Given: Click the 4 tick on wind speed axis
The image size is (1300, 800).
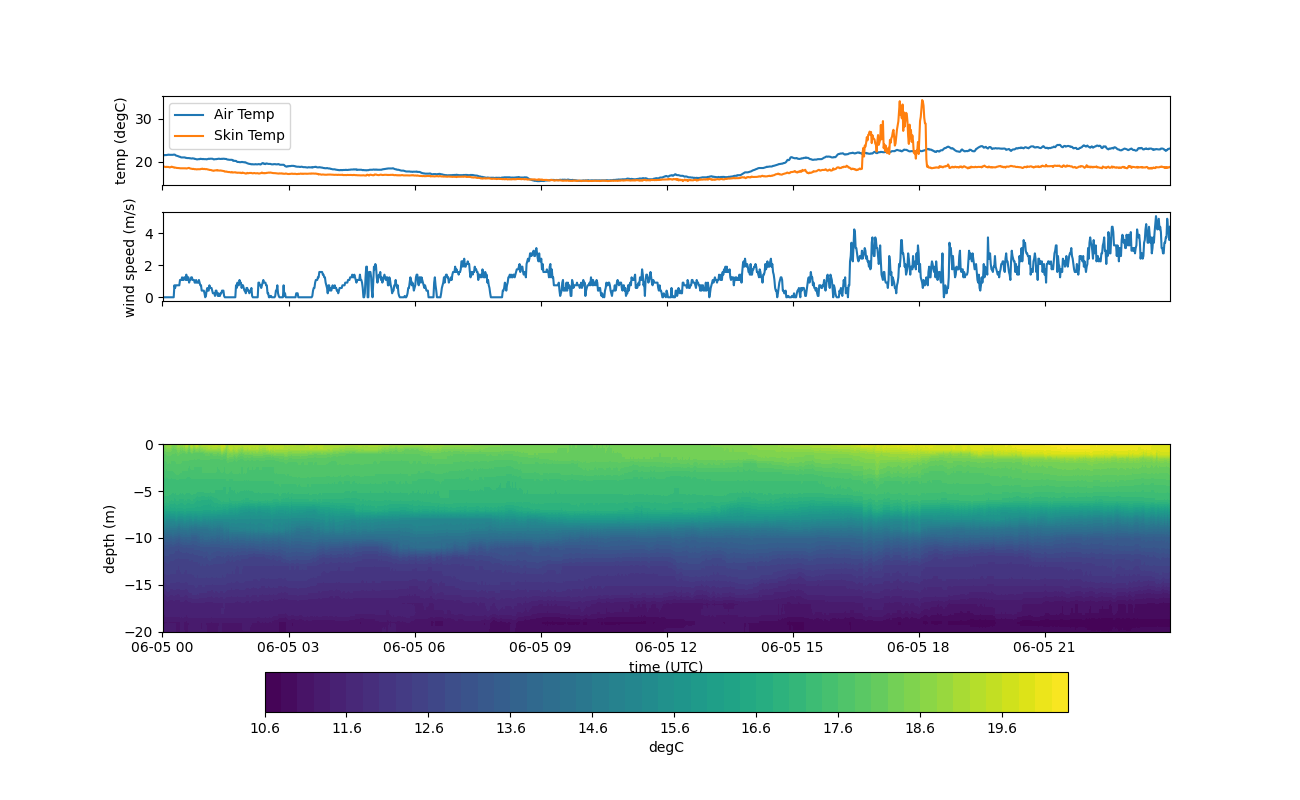Looking at the screenshot, I should coord(149,234).
